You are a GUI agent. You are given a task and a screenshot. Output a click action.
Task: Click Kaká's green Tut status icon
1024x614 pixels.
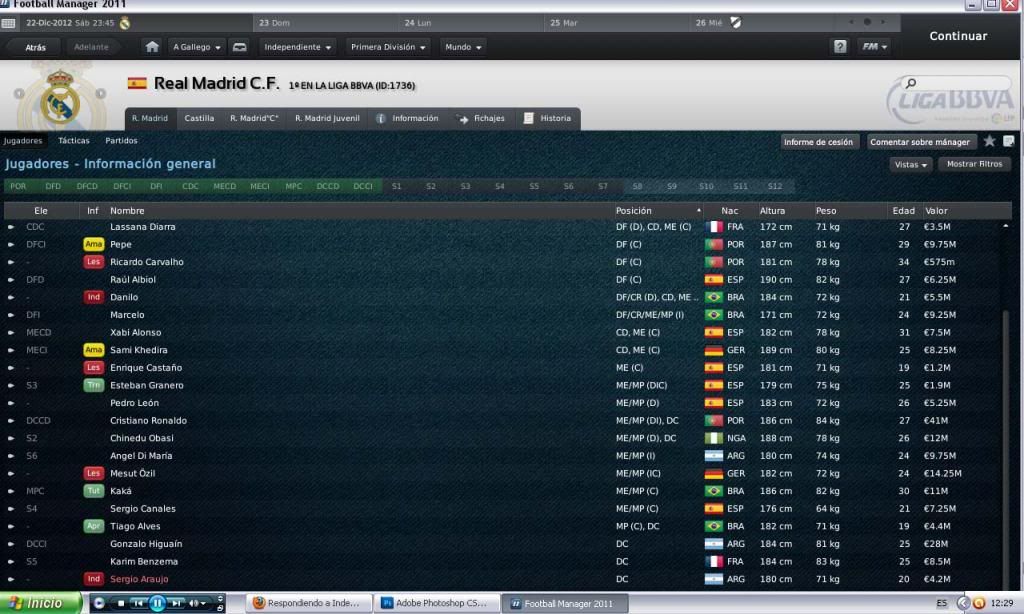coord(93,491)
